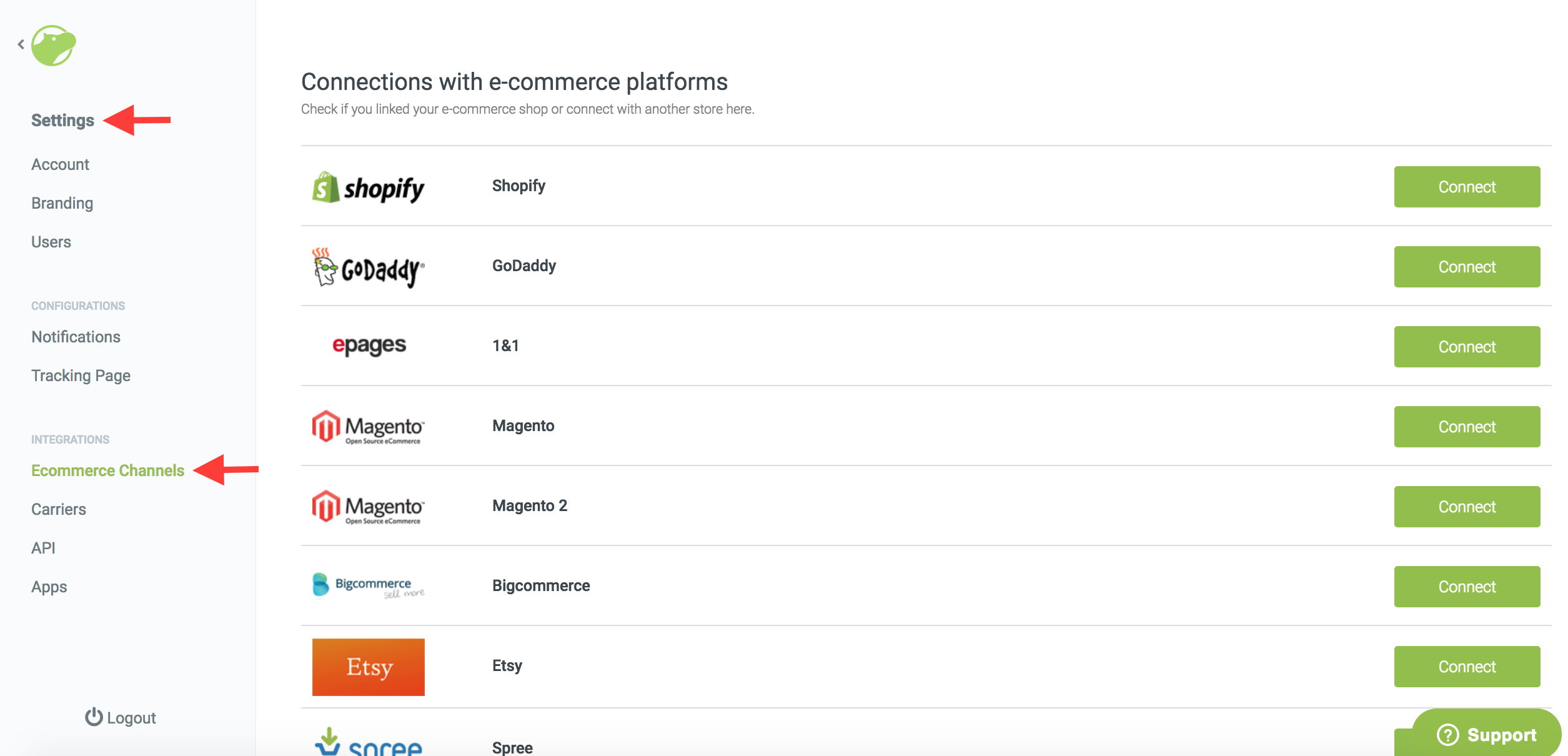The image size is (1568, 756).
Task: Select Ecommerce Channels in sidebar
Action: click(x=107, y=470)
